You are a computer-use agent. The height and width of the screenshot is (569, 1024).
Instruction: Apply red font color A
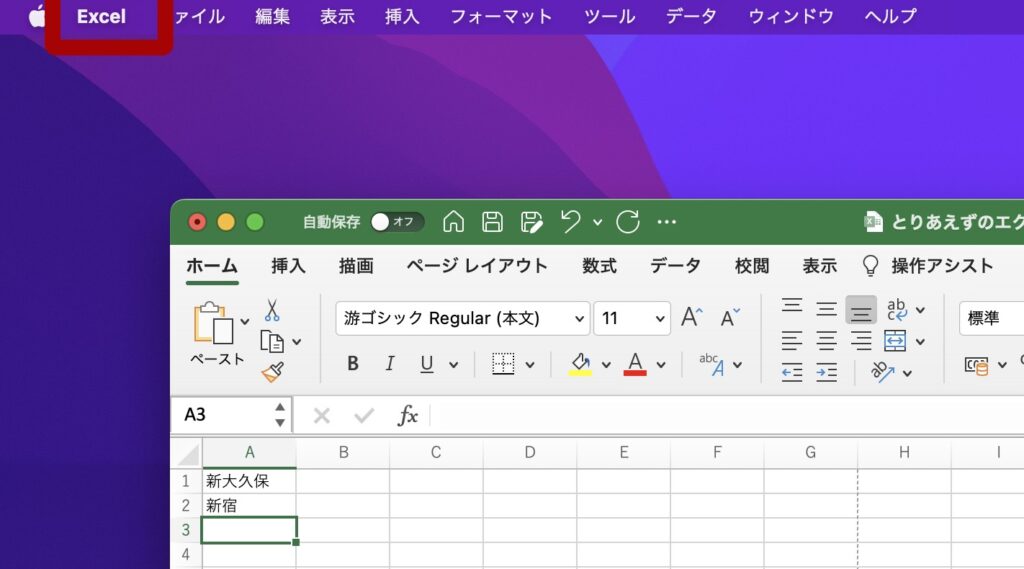coord(635,364)
